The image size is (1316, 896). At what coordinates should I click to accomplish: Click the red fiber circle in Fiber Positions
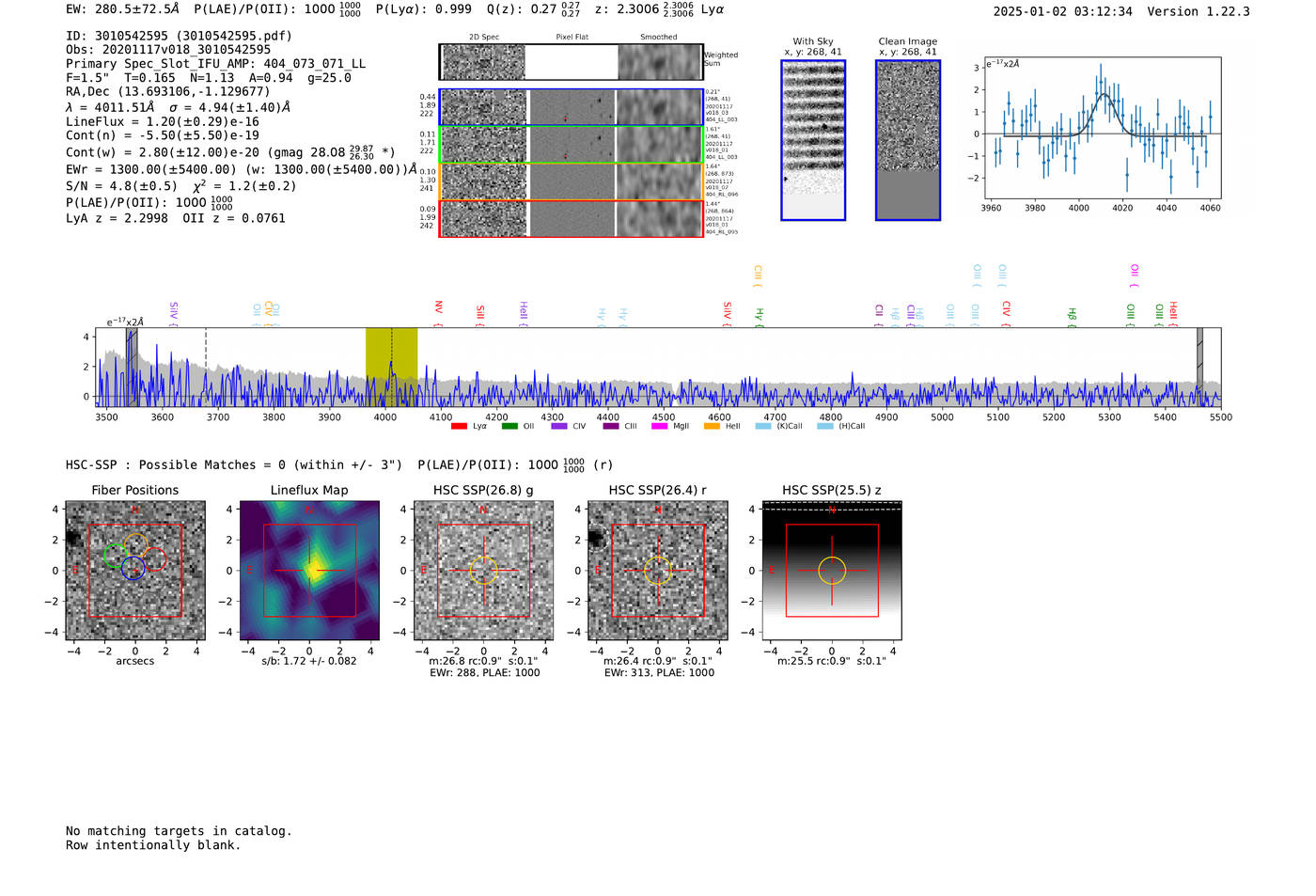tap(155, 559)
